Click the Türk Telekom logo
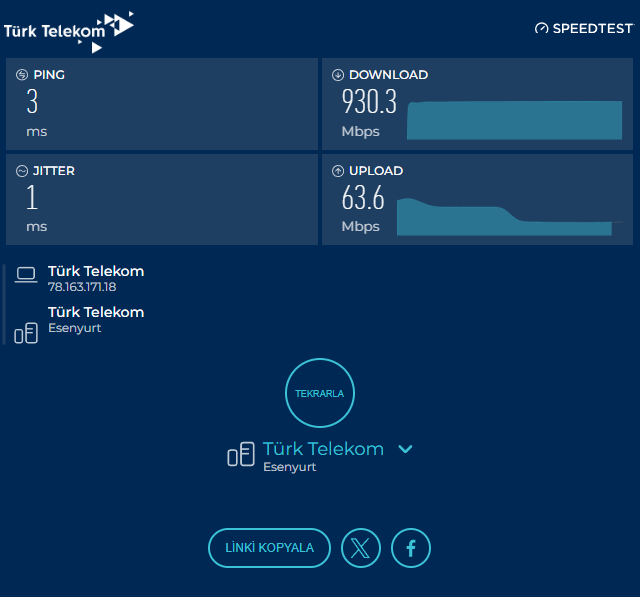Viewport: 640px width, 597px height. pos(69,32)
